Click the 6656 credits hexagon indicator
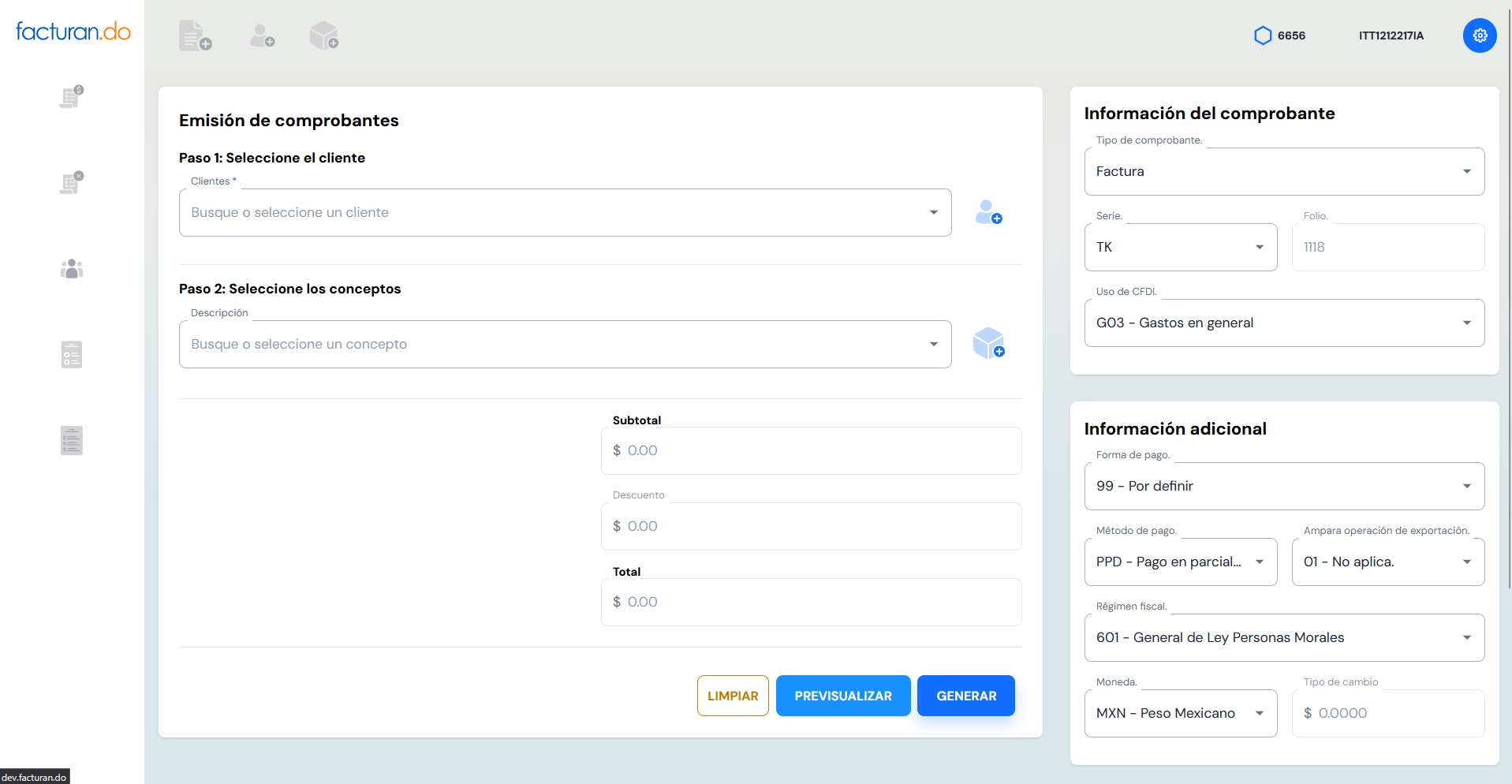 [x=1279, y=35]
